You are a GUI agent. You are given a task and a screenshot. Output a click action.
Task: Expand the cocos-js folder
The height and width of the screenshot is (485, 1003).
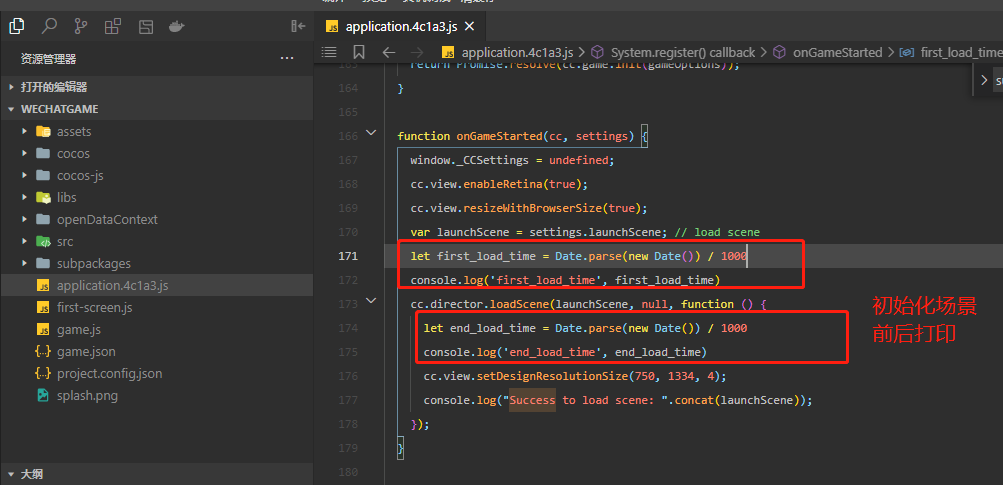[157, 175]
